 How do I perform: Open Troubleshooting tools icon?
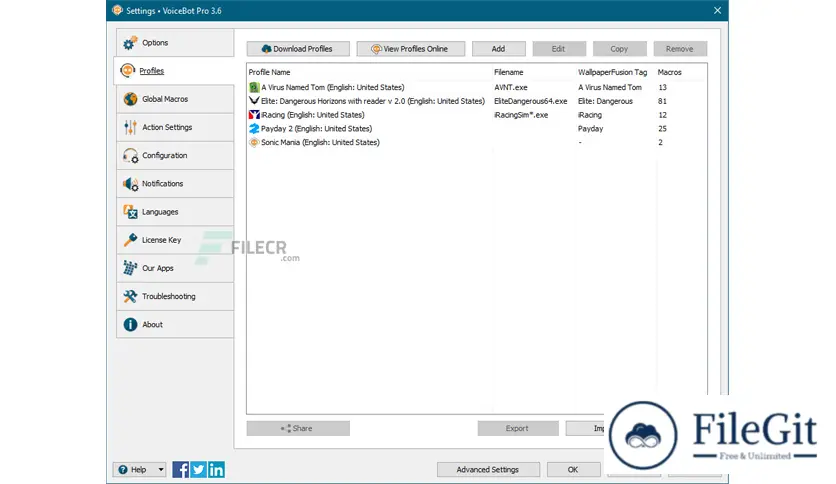pyautogui.click(x=130, y=296)
